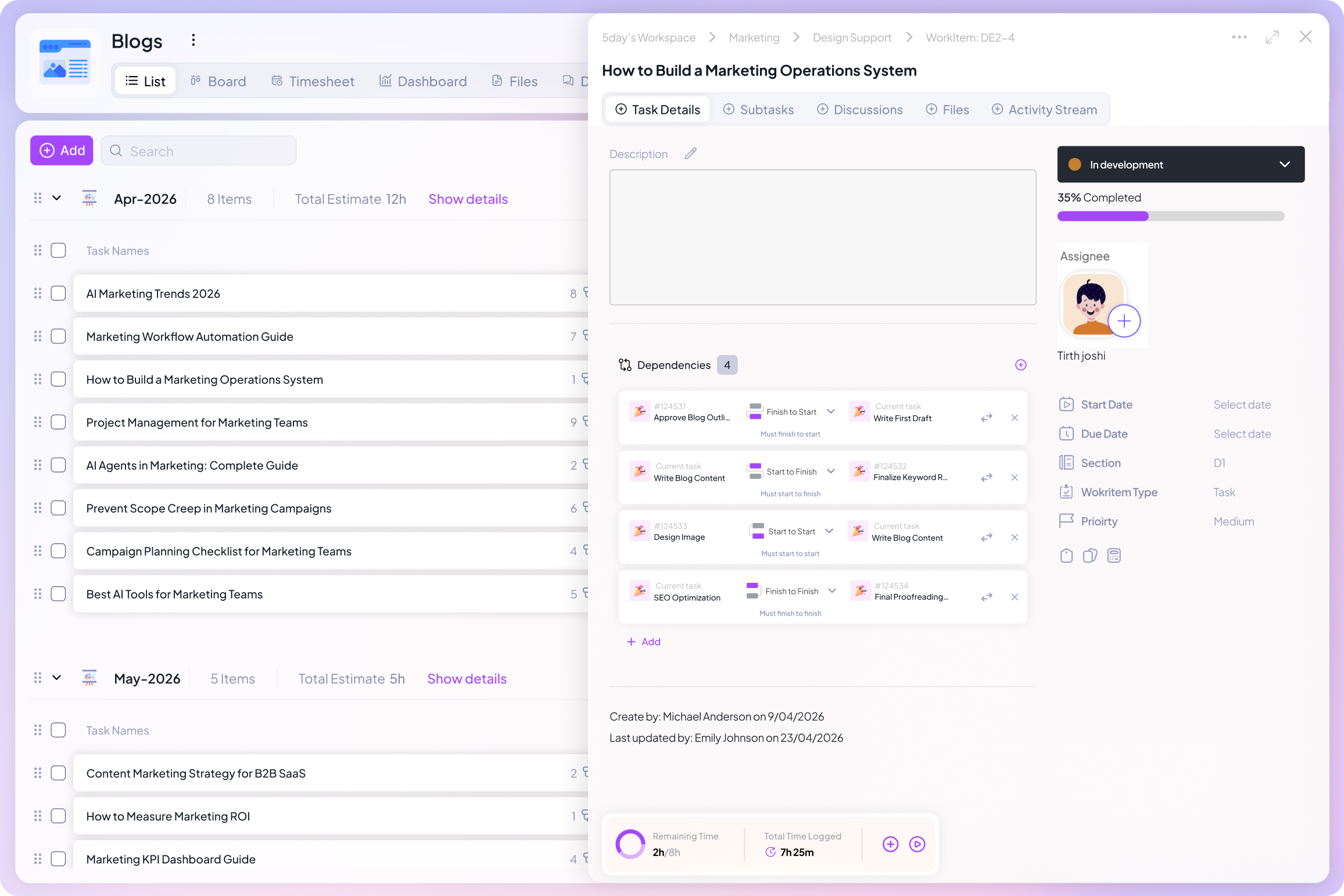Open the Timesheet view tab

[313, 81]
